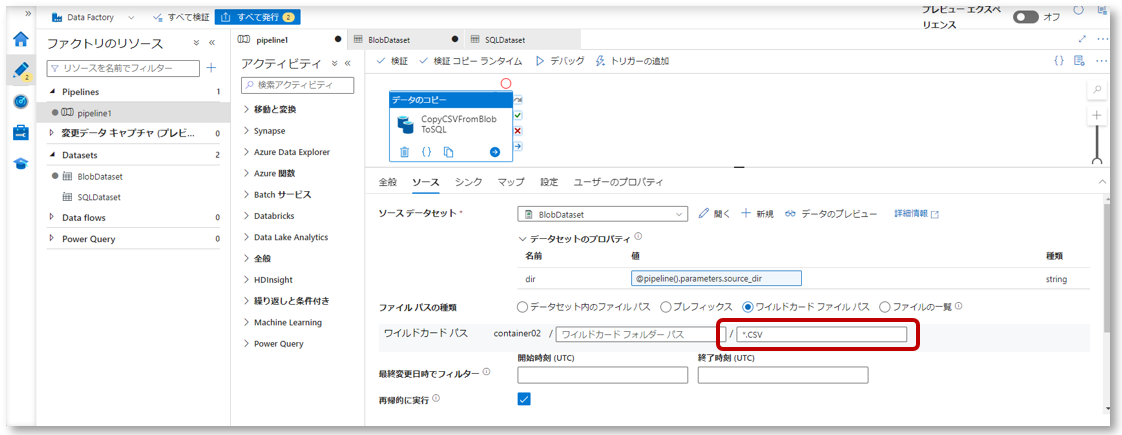Select file path in dataset option
This screenshot has height=435, width=1122.
click(x=522, y=306)
